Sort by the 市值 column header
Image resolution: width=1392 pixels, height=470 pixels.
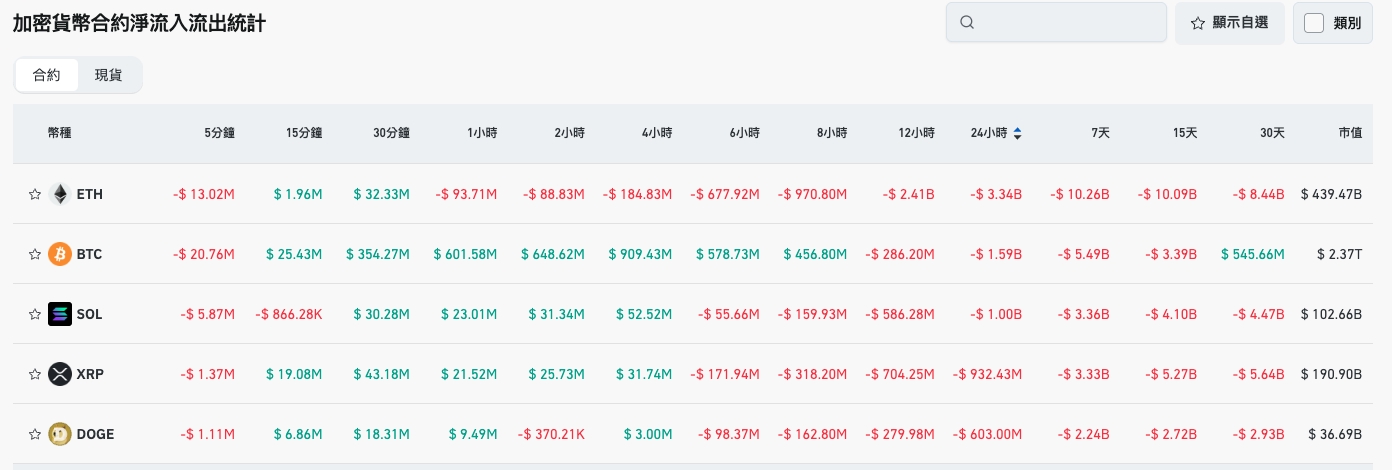coord(1350,133)
